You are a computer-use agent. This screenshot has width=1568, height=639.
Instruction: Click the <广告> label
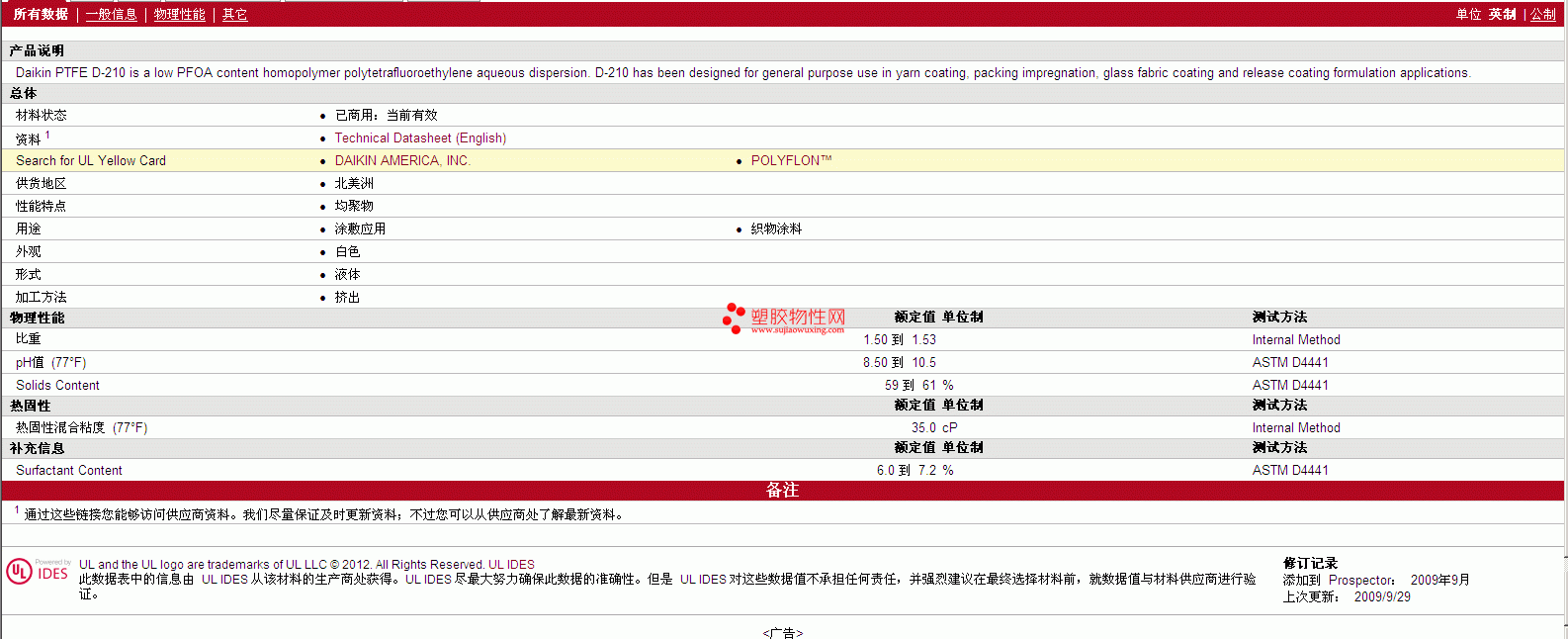pos(783,633)
